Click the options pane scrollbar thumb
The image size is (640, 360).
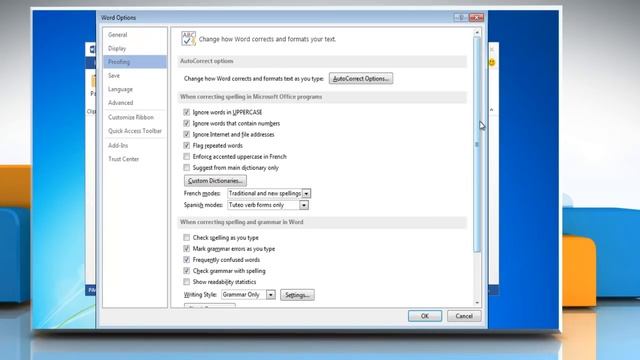click(x=477, y=144)
